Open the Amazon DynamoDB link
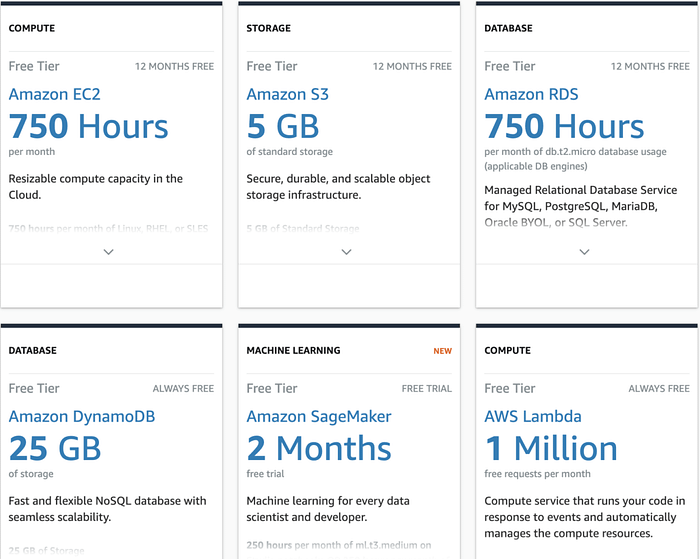 82,416
